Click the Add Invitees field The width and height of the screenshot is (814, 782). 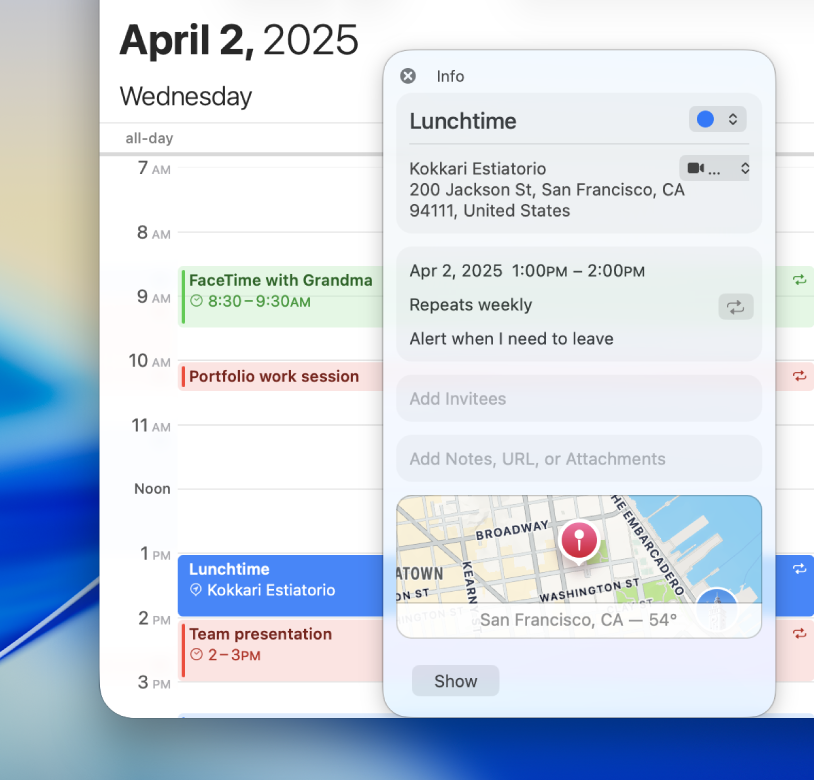[x=578, y=399]
